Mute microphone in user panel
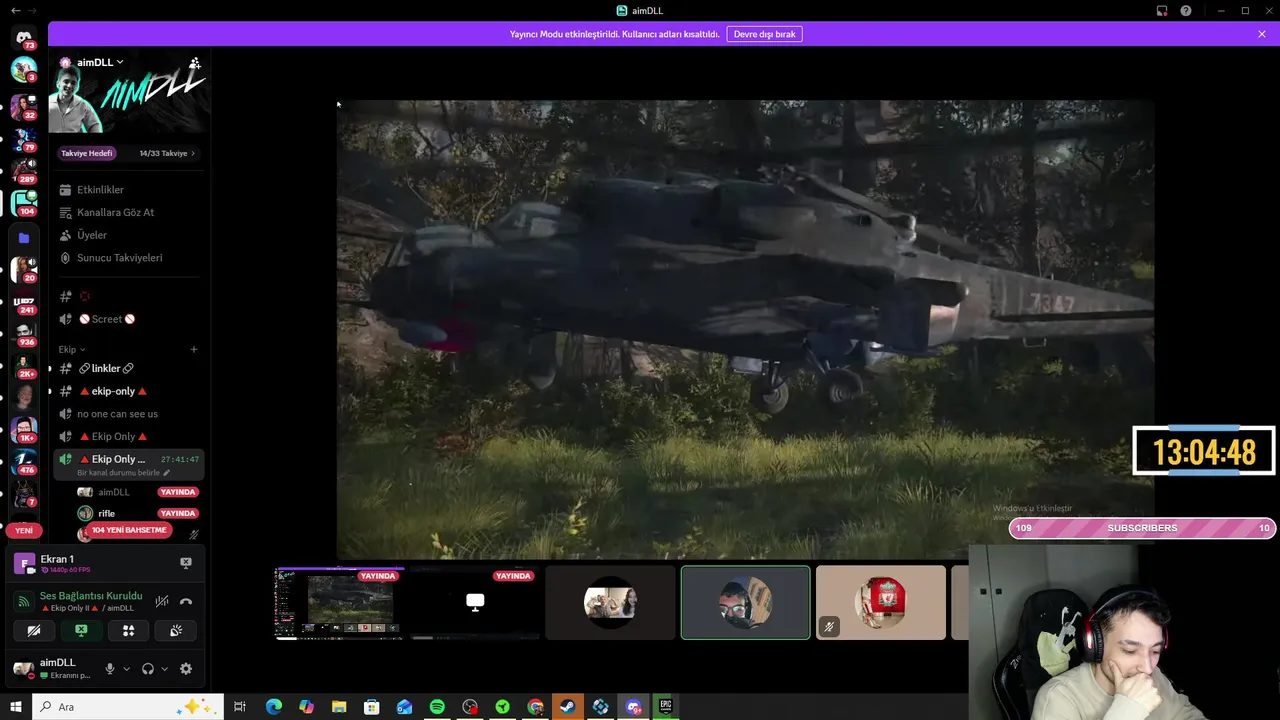1280x720 pixels. [x=110, y=669]
